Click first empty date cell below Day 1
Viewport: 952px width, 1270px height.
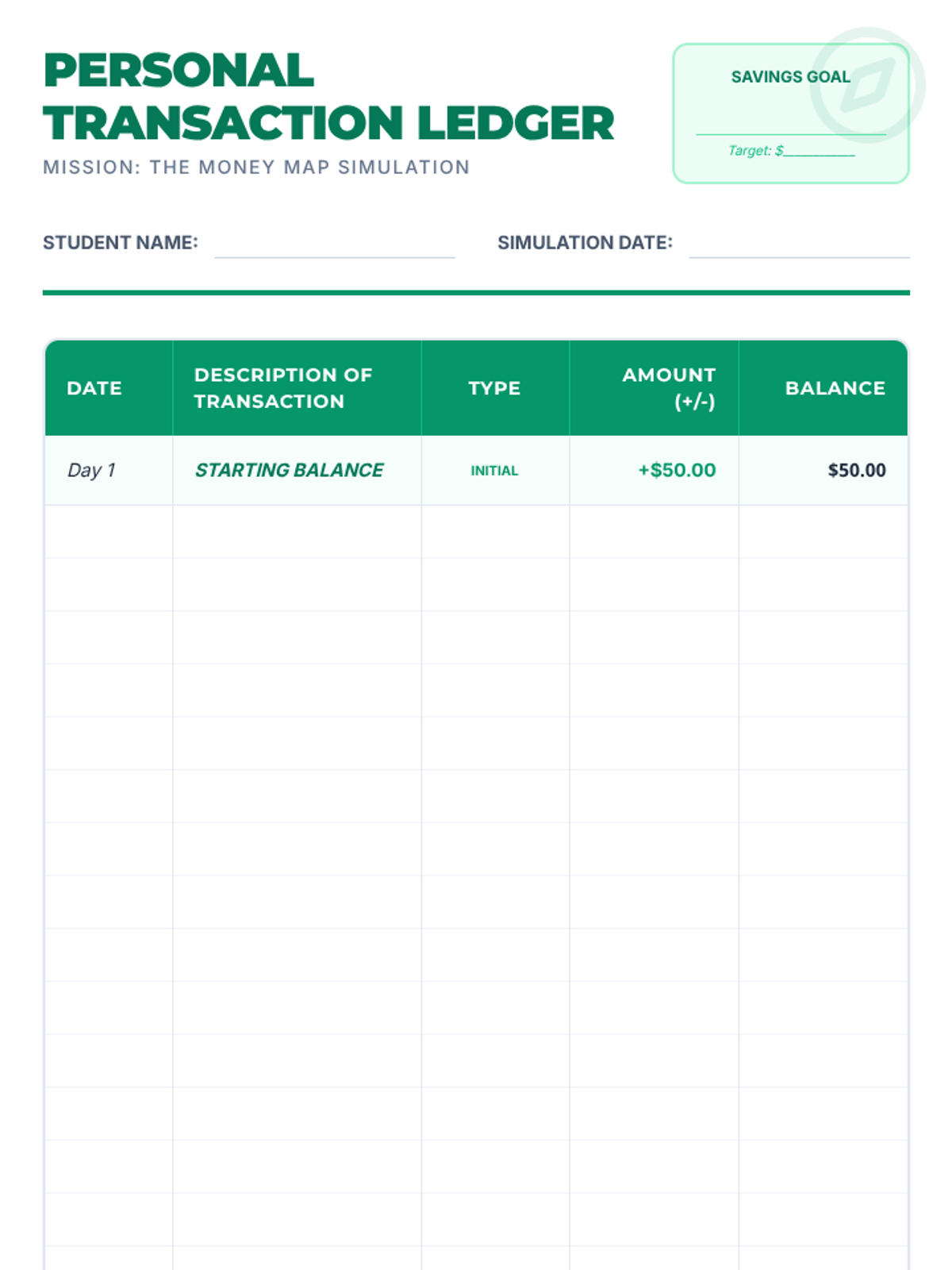pyautogui.click(x=109, y=532)
